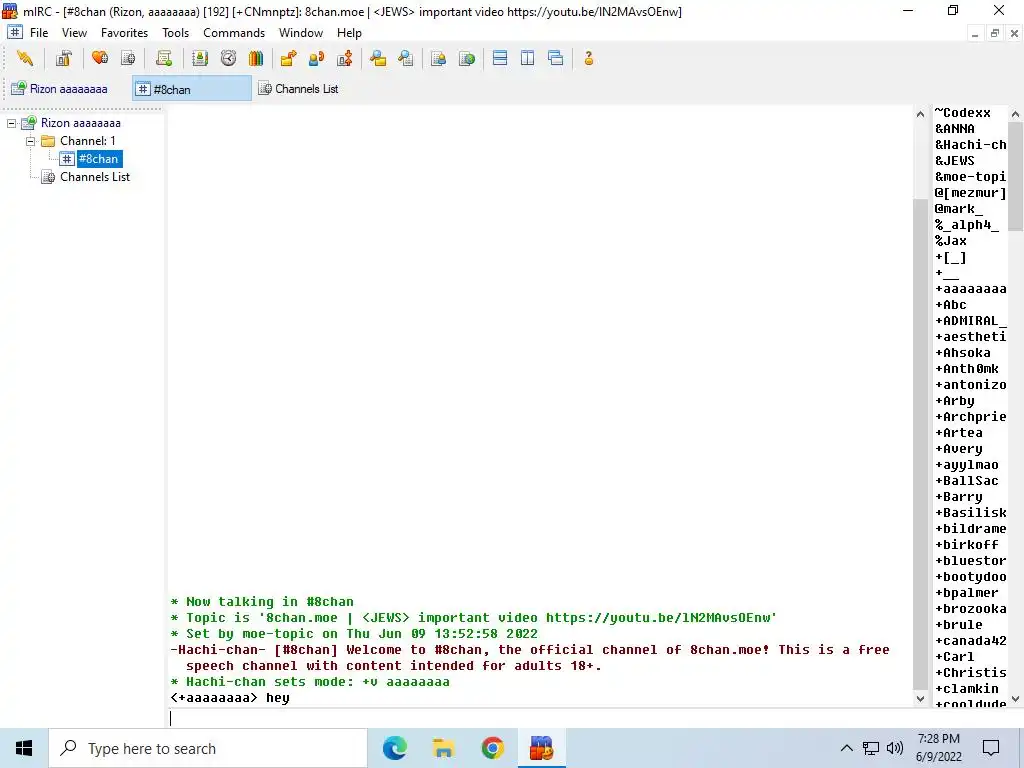
Task: Open the Window menu
Action: click(300, 33)
